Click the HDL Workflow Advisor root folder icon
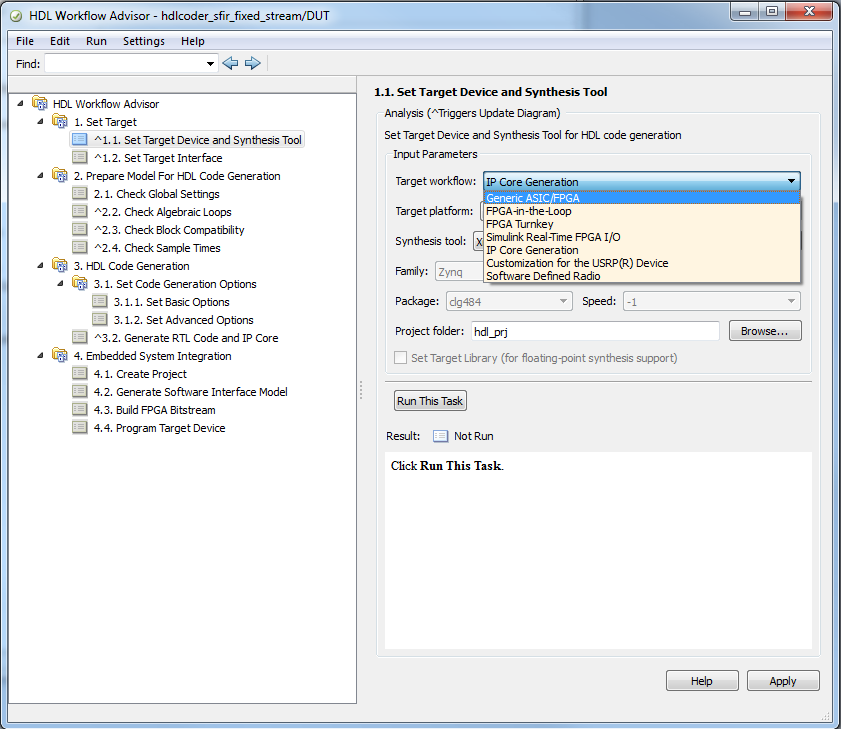This screenshot has height=729, width=841. (x=40, y=103)
